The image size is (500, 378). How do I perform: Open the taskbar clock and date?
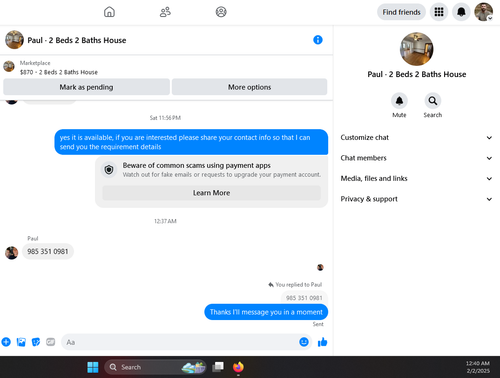pyautogui.click(x=478, y=367)
